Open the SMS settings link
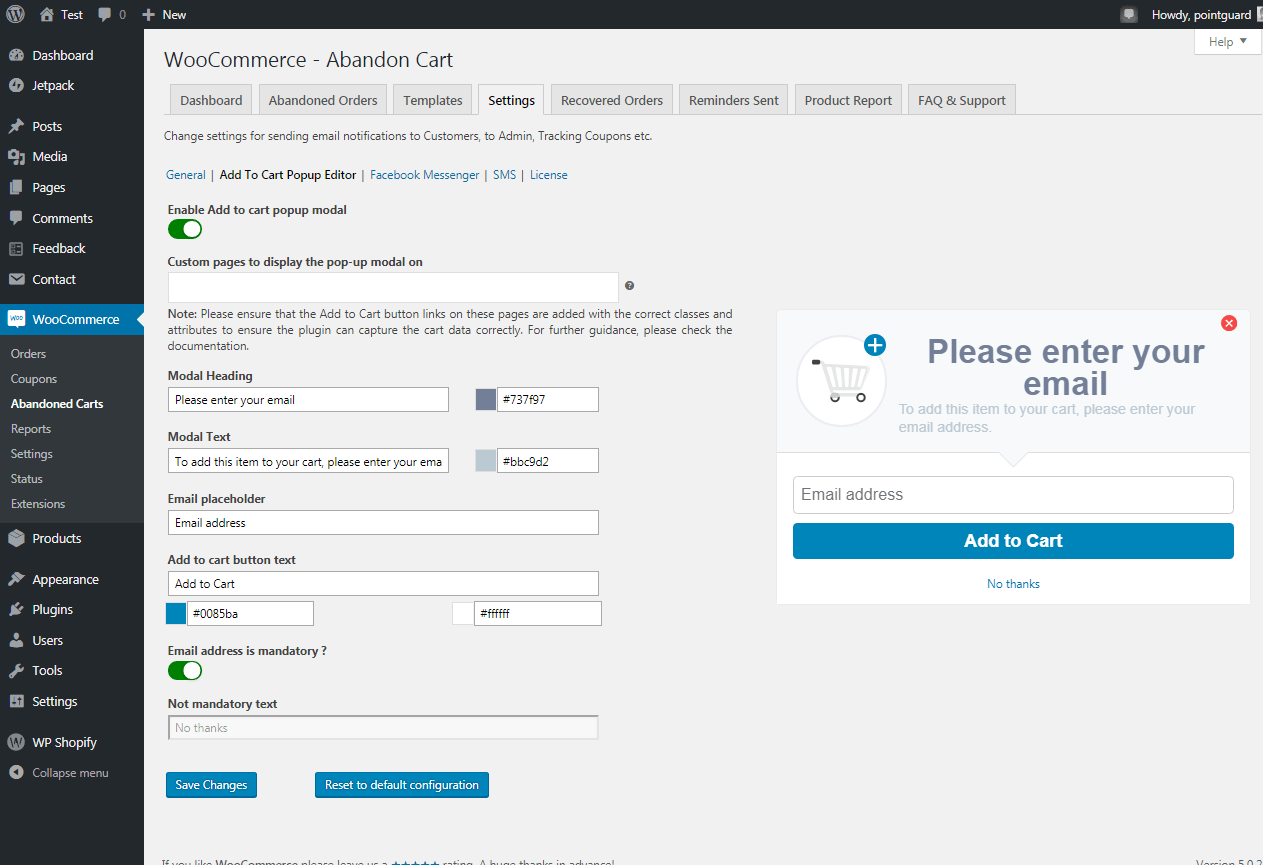Image resolution: width=1263 pixels, height=865 pixels. (x=504, y=175)
